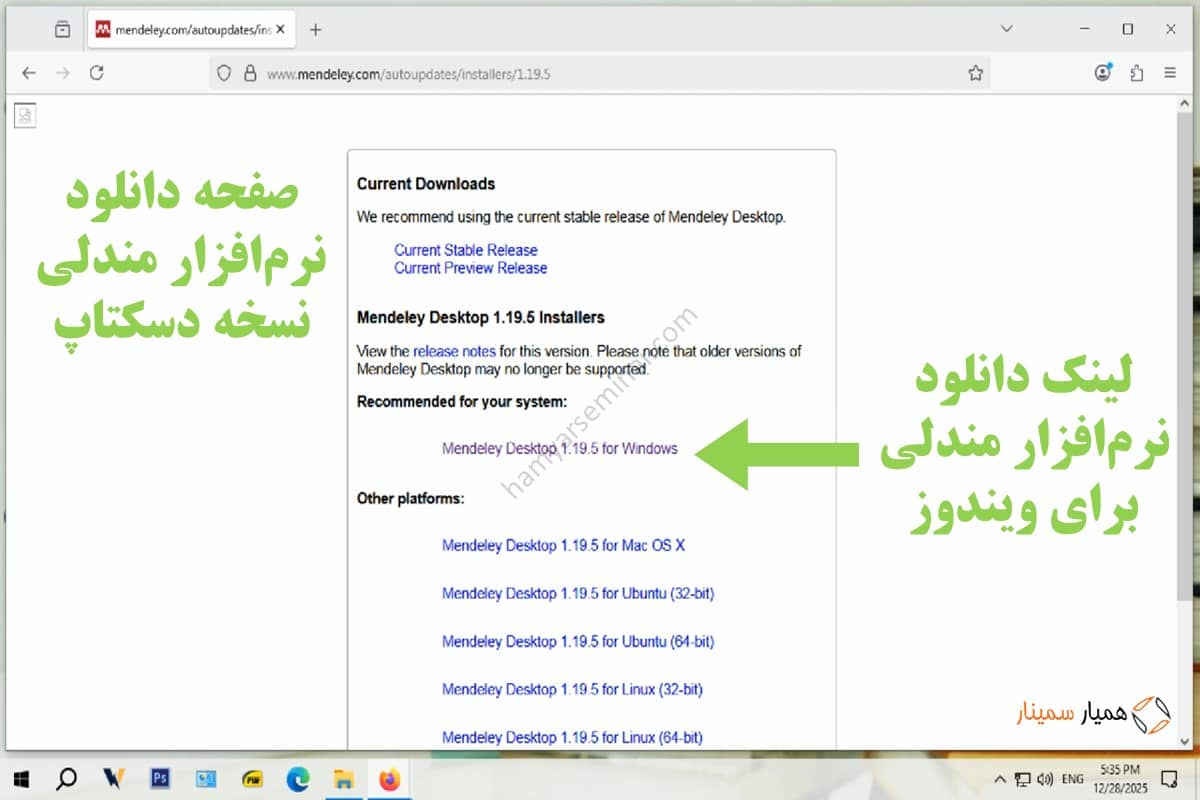Switch to Firefox on the taskbar
Screen dimensions: 1200x800
[390, 778]
